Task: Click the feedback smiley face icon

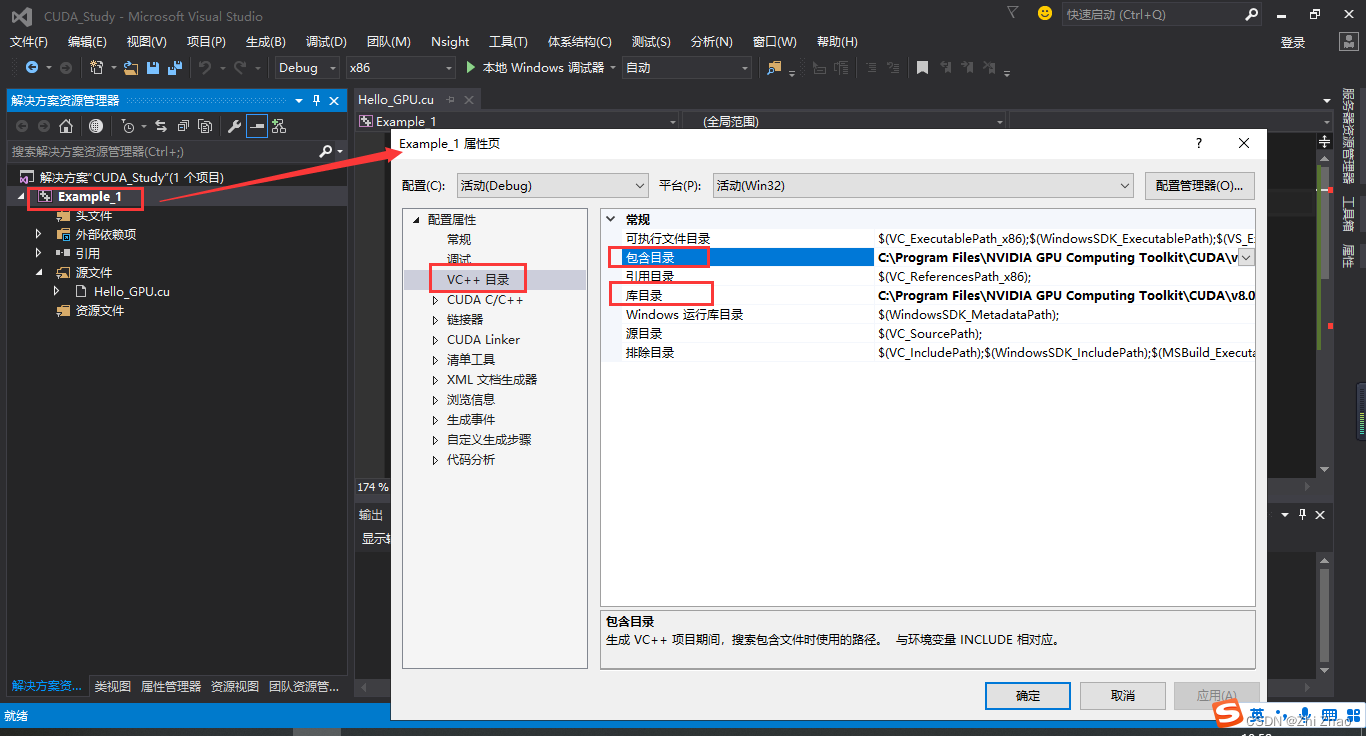Action: [1045, 13]
